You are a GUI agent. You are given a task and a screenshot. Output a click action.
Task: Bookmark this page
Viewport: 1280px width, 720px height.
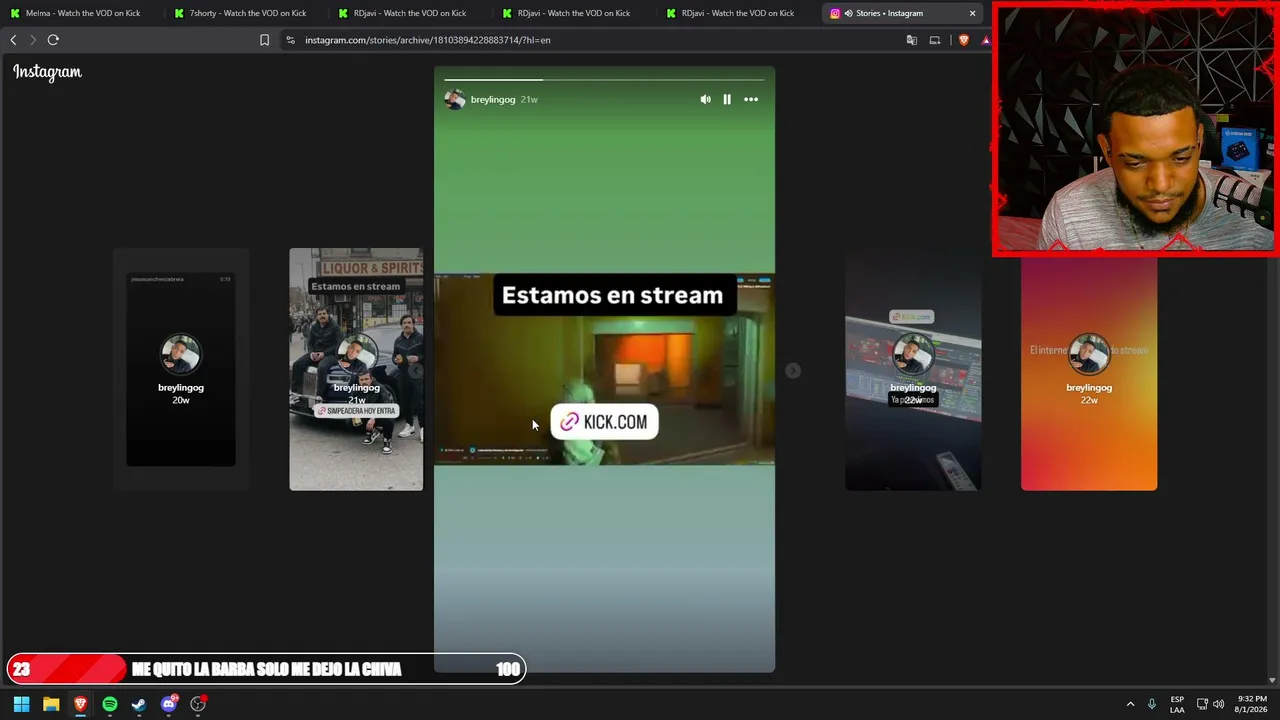click(x=264, y=40)
